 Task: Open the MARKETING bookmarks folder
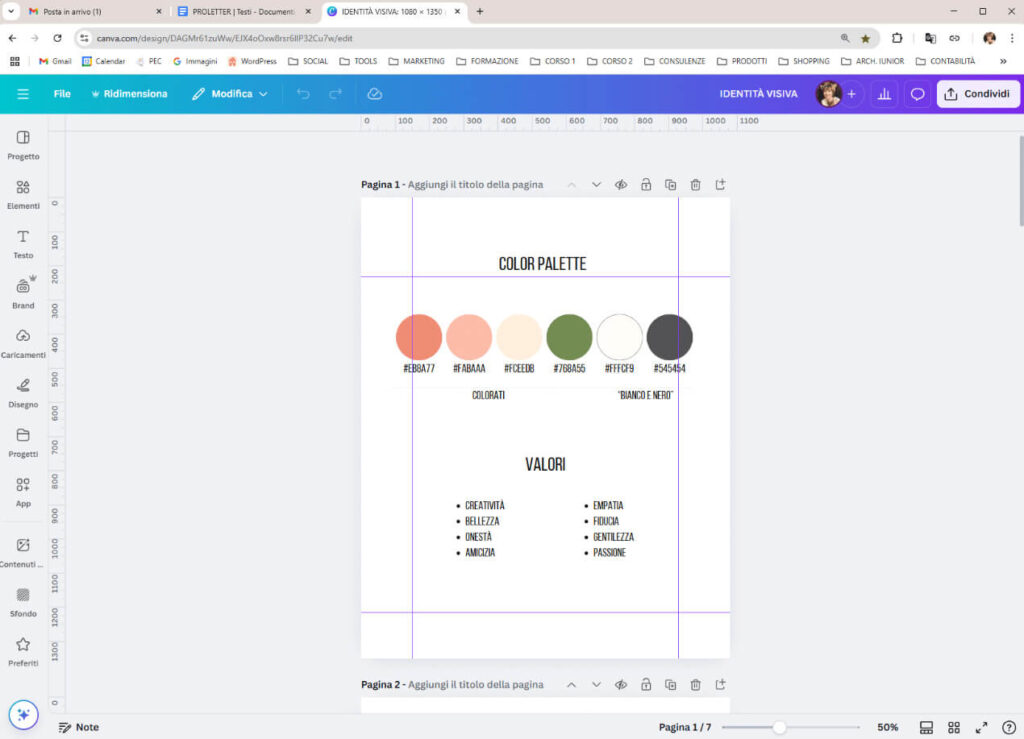pyautogui.click(x=417, y=61)
